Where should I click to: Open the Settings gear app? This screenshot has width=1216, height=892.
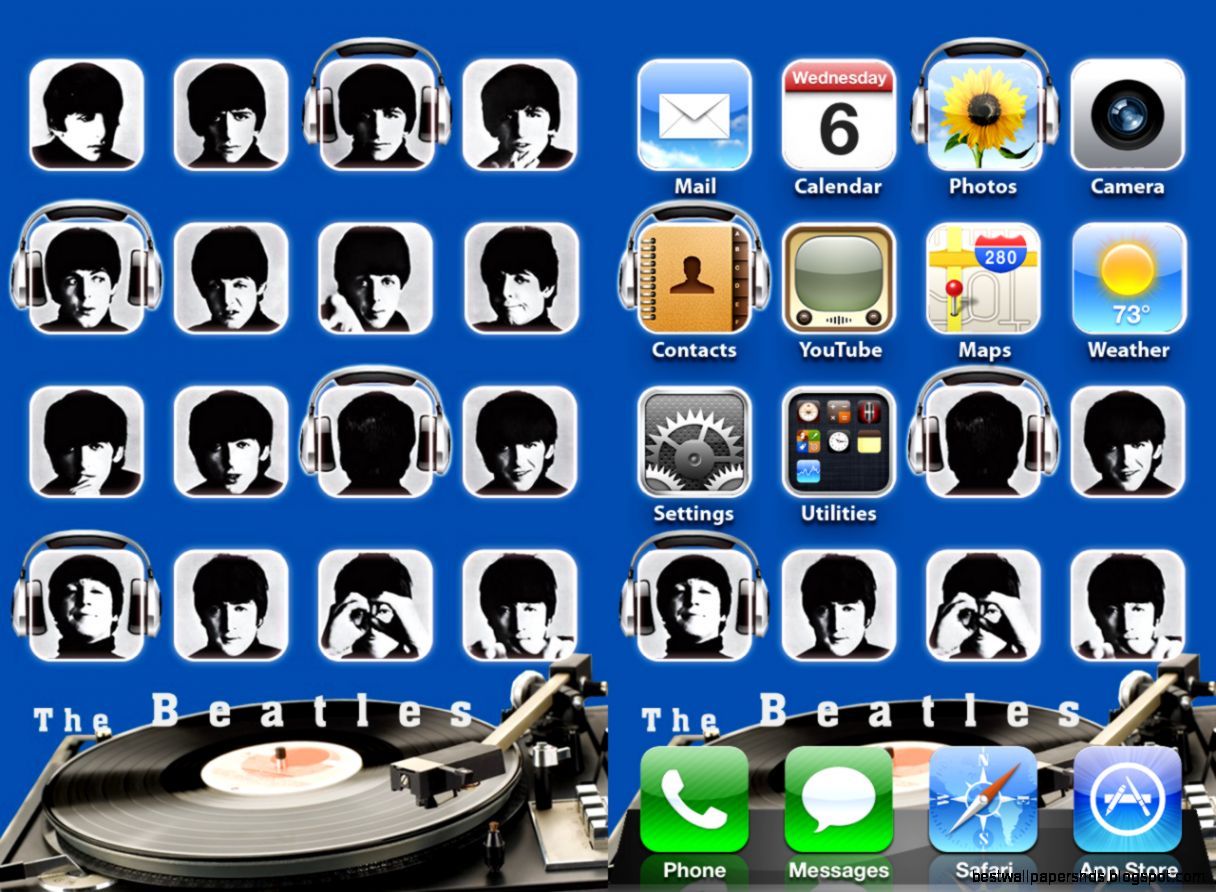694,443
